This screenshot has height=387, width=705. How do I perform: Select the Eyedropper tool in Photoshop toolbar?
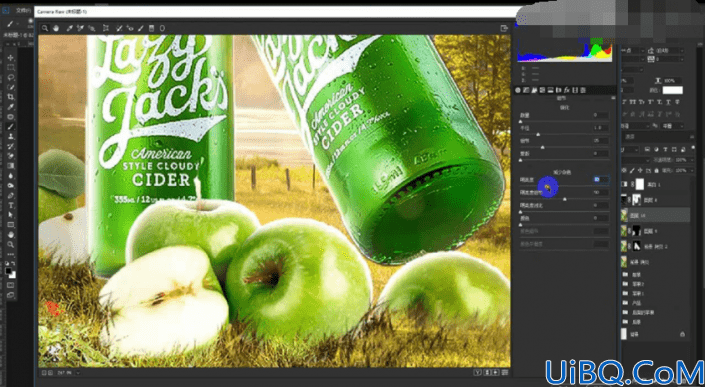pos(11,107)
